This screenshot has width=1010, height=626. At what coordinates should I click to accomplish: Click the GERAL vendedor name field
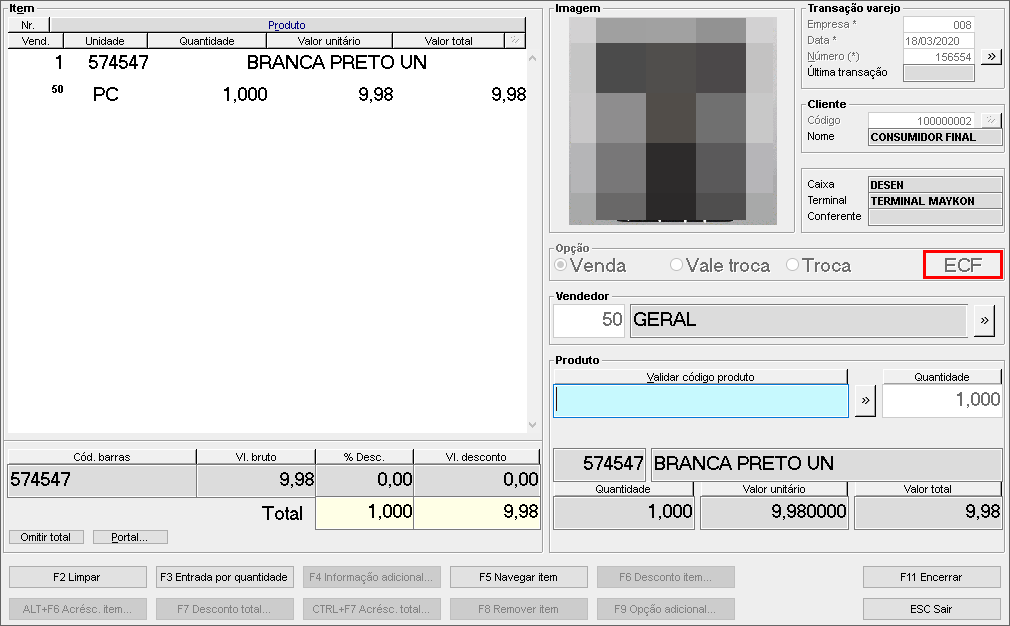click(x=799, y=320)
